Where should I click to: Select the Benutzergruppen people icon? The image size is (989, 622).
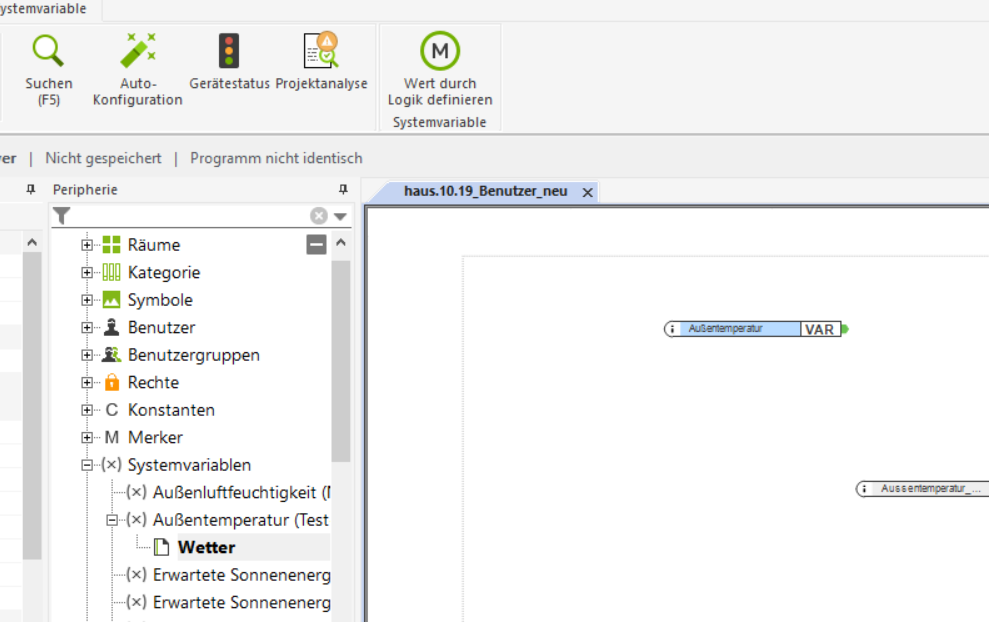112,355
